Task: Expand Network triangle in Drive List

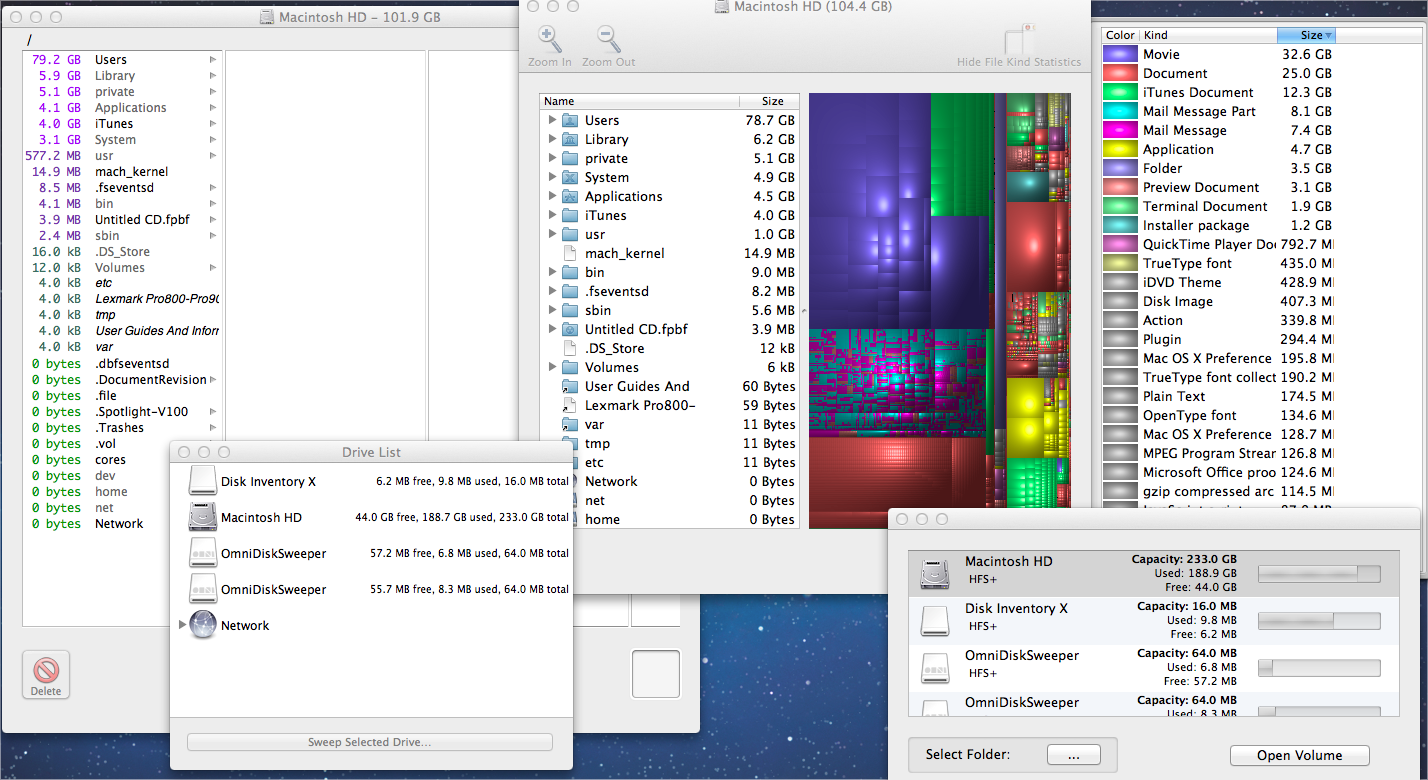Action: point(181,625)
